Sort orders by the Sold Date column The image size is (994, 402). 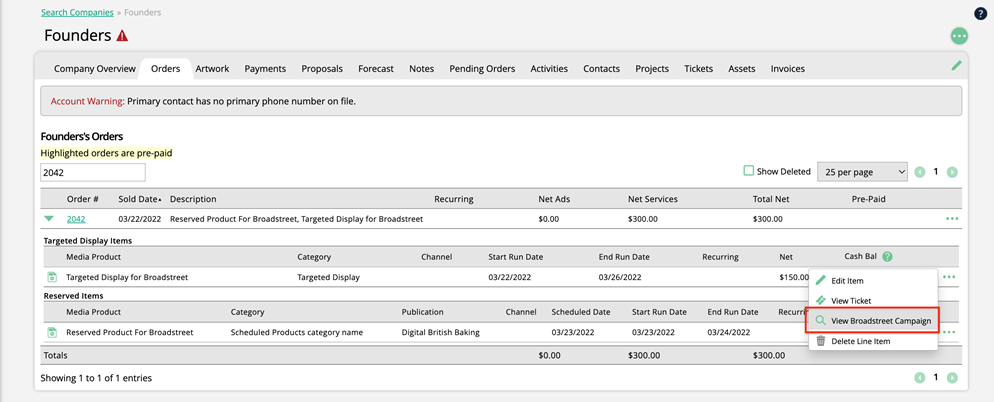click(140, 199)
